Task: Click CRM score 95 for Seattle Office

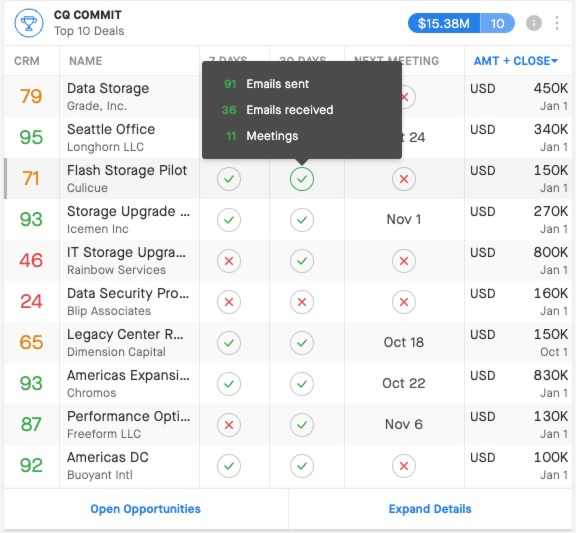Action: 31,137
